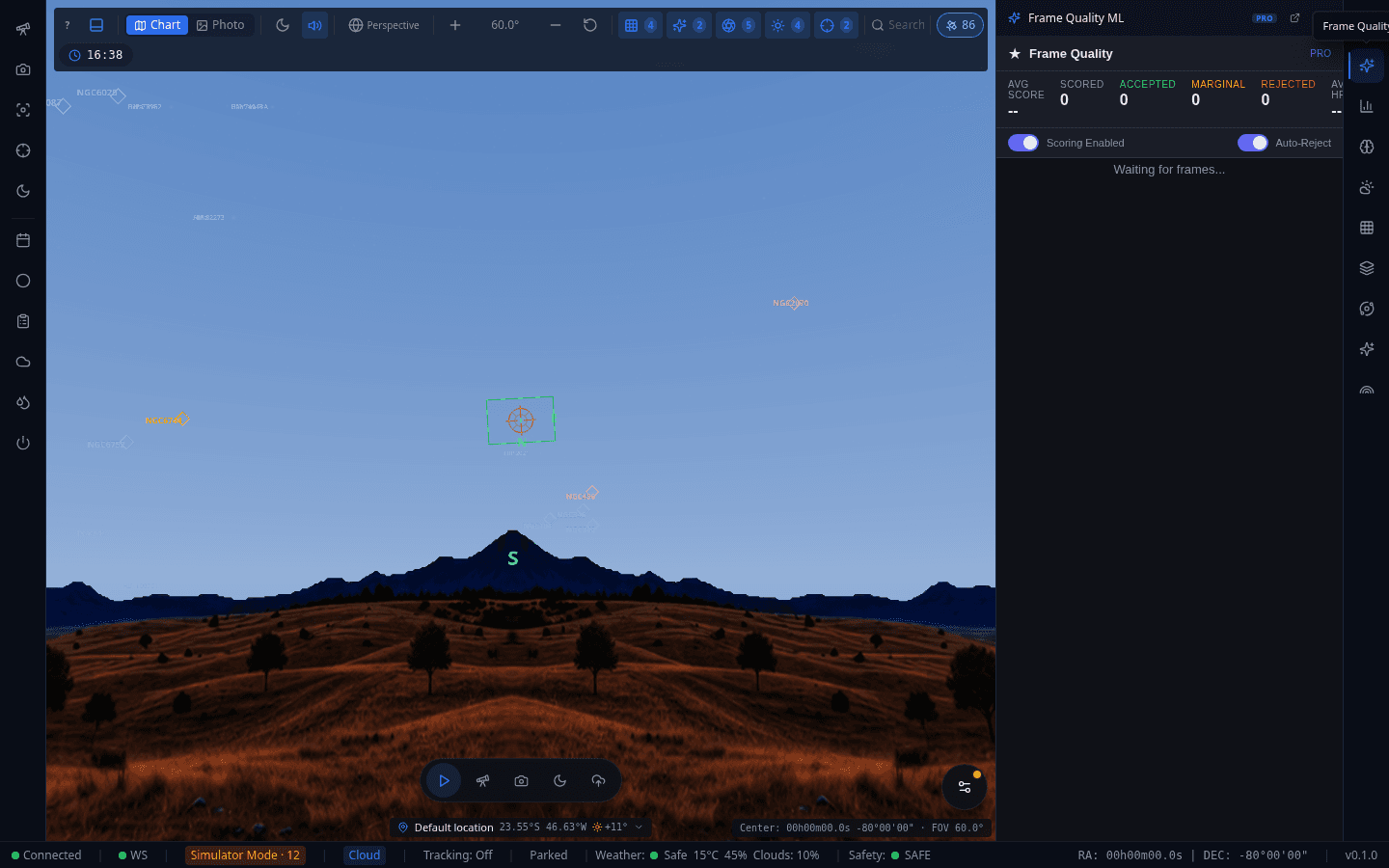Open the crosshair target icon in left sidebar
1389x868 pixels.
(23, 150)
